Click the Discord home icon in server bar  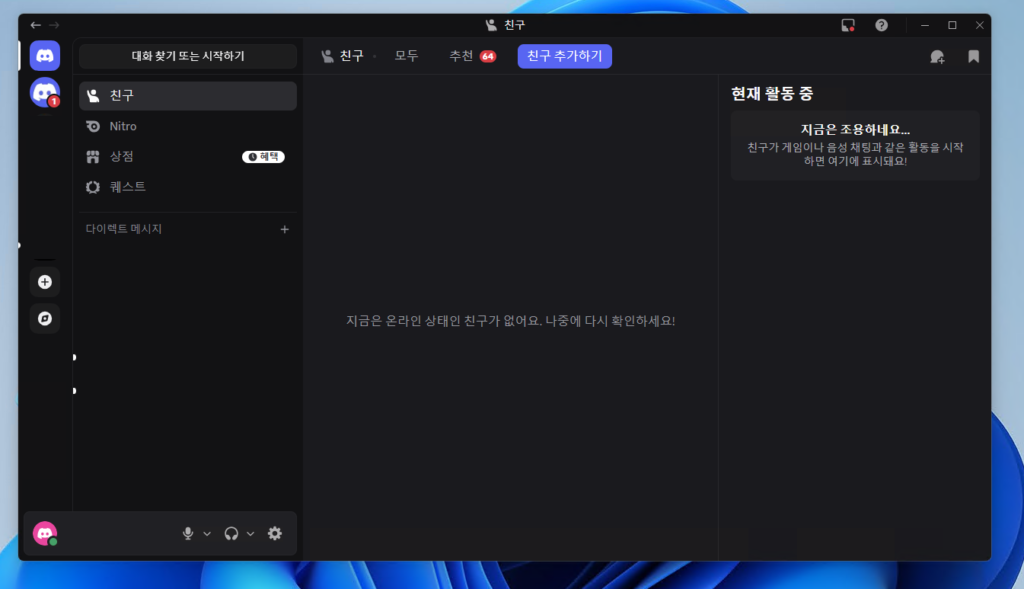tap(45, 56)
